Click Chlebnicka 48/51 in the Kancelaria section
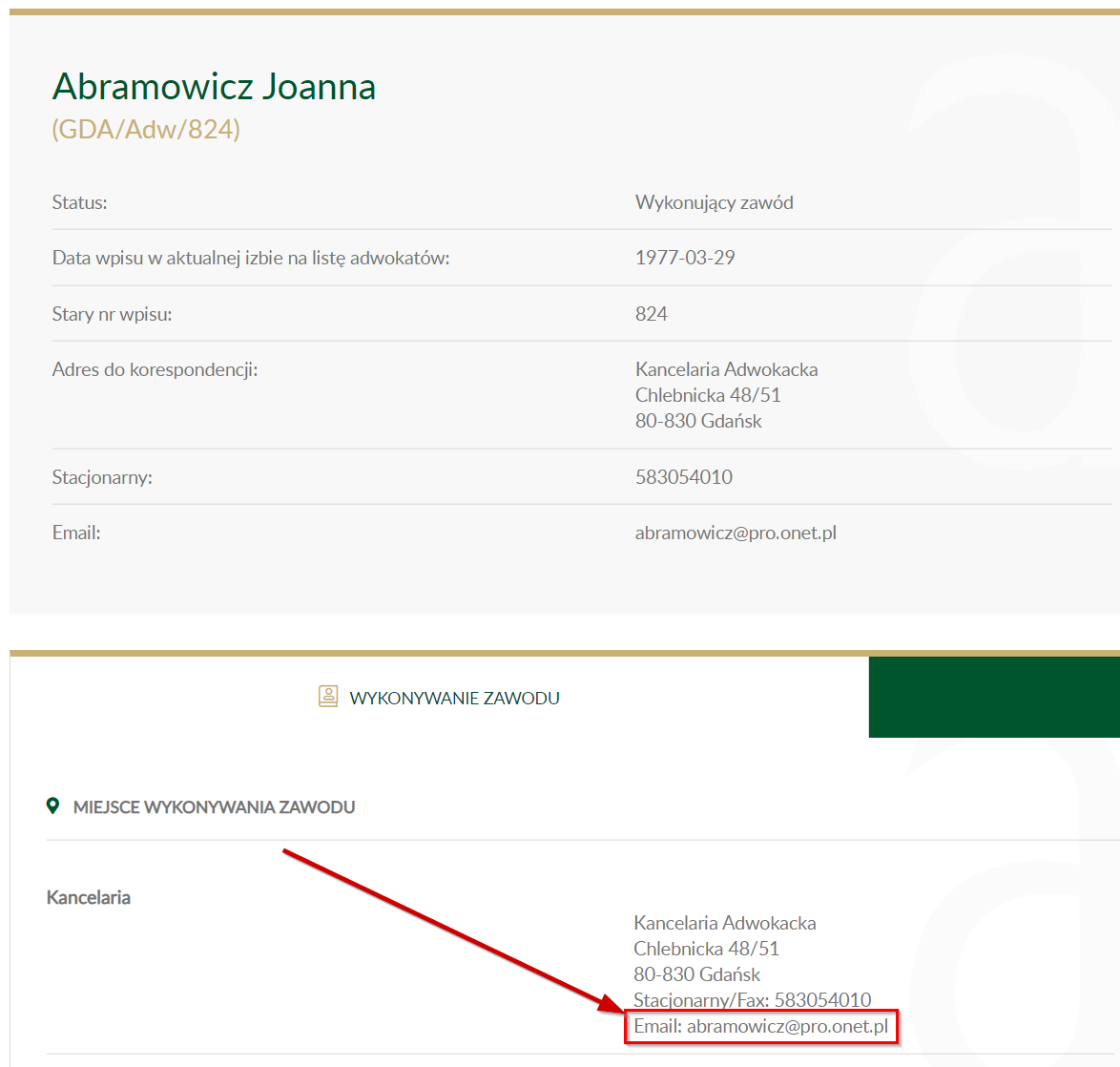 click(706, 949)
